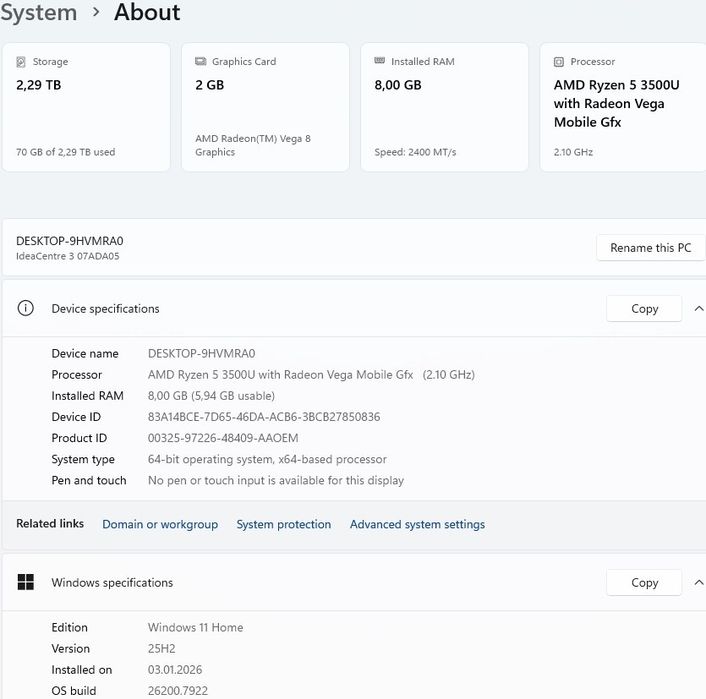Click the Graphics Card icon
The image size is (706, 699).
pos(200,61)
